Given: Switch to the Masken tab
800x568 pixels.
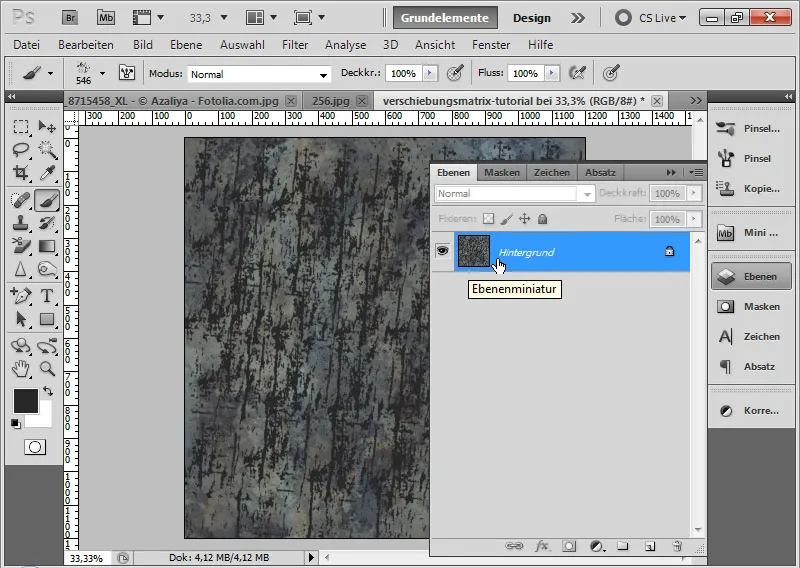Looking at the screenshot, I should 502,172.
